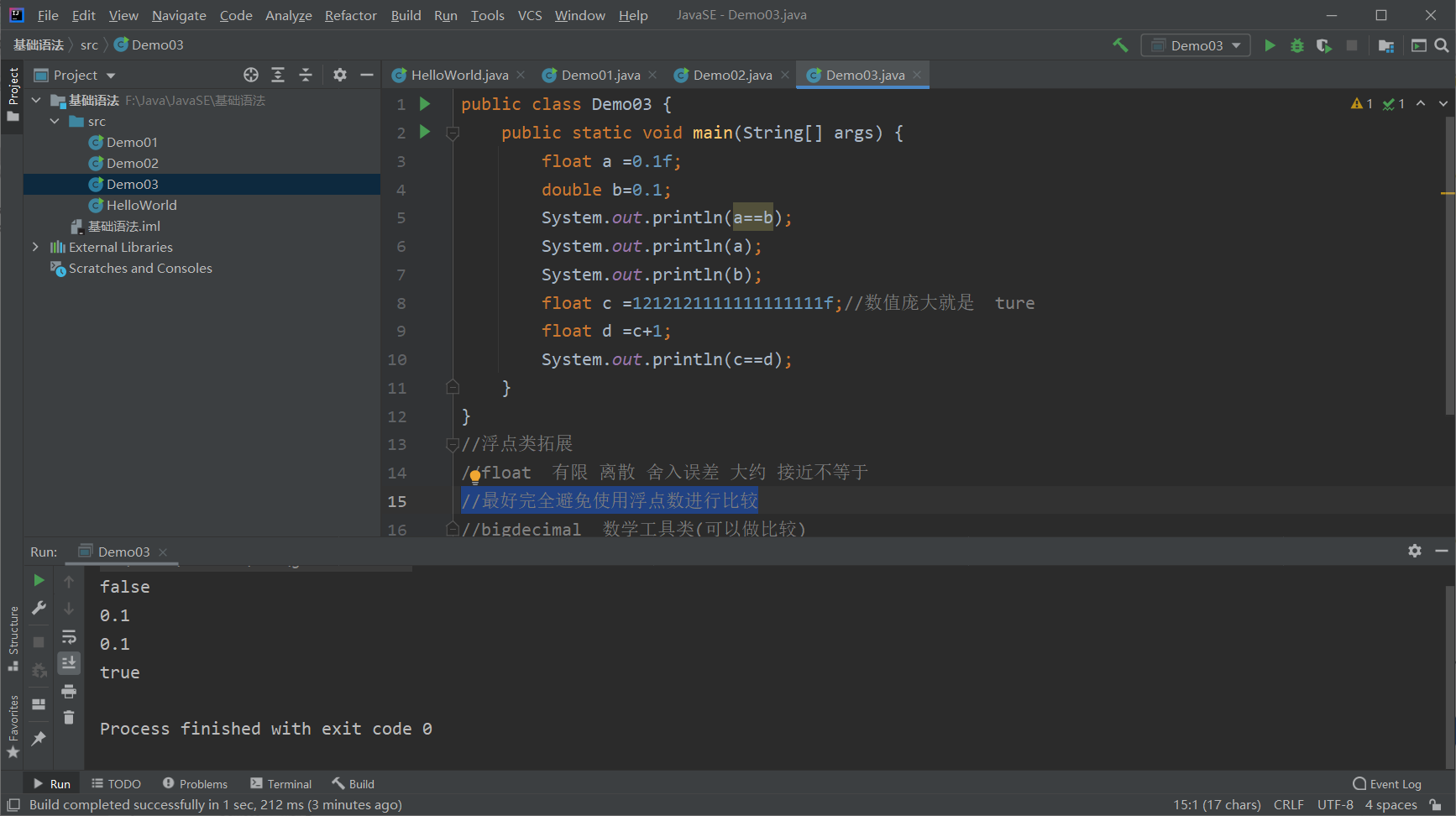Open the Terminal tool window

[280, 784]
